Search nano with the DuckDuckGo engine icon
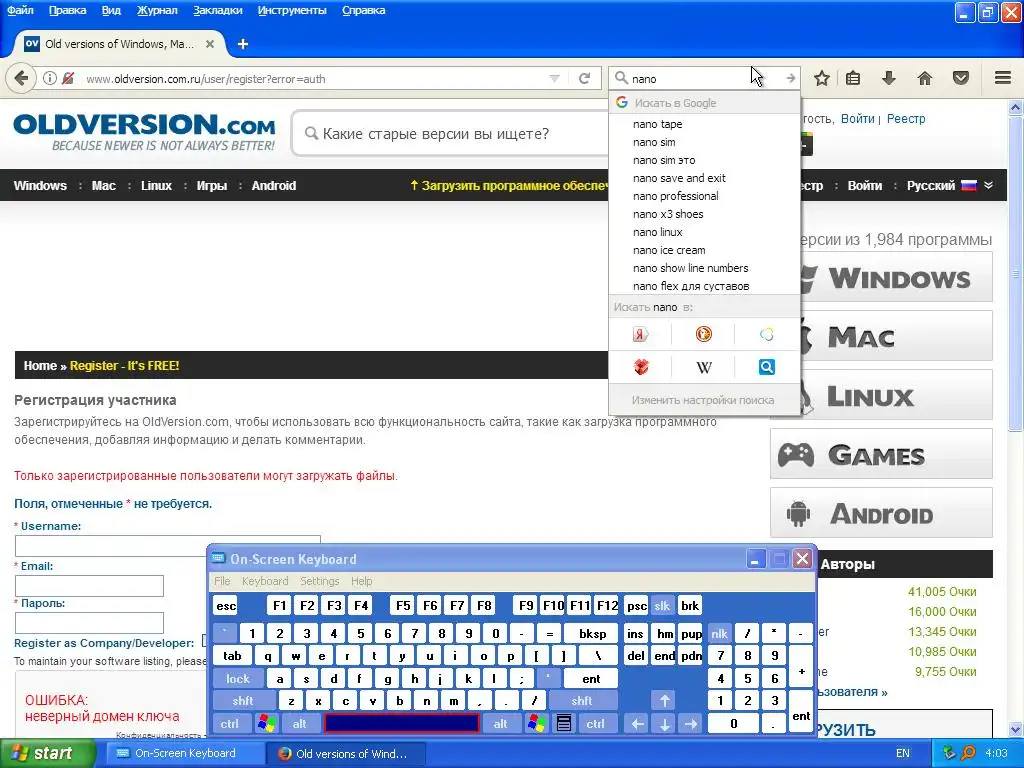The height and width of the screenshot is (768, 1024). [703, 334]
